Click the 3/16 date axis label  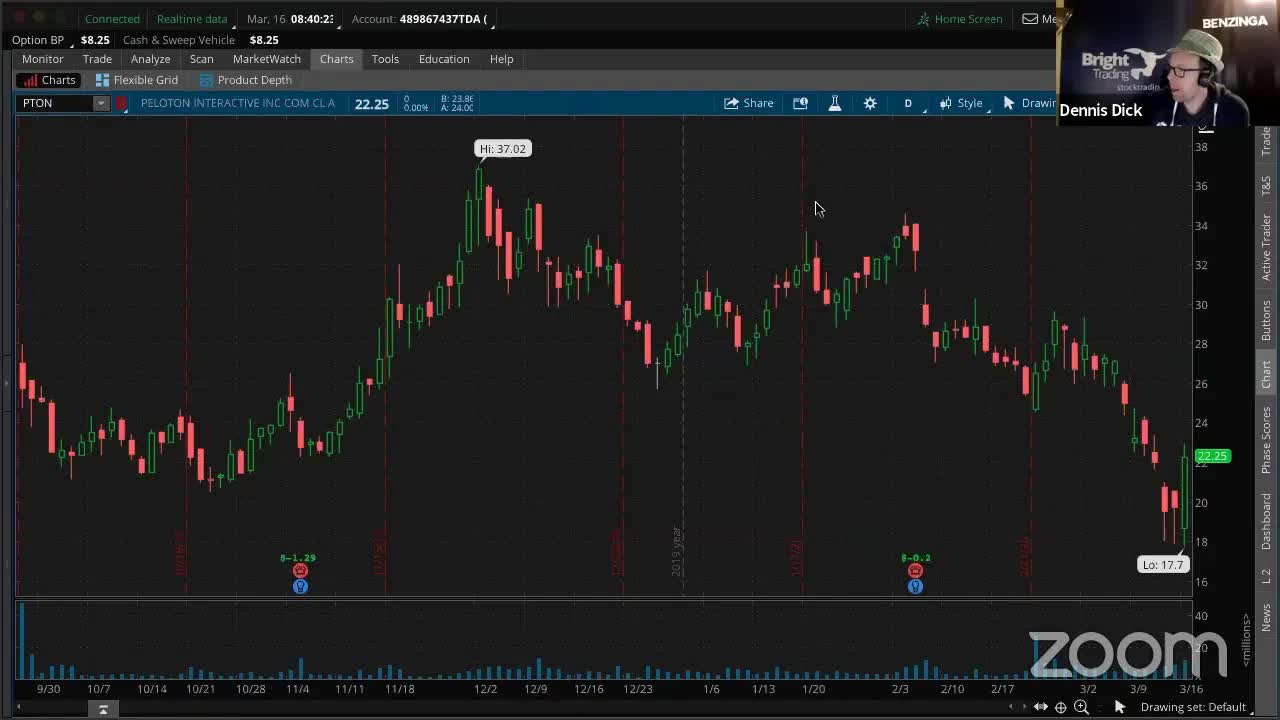pos(1191,689)
